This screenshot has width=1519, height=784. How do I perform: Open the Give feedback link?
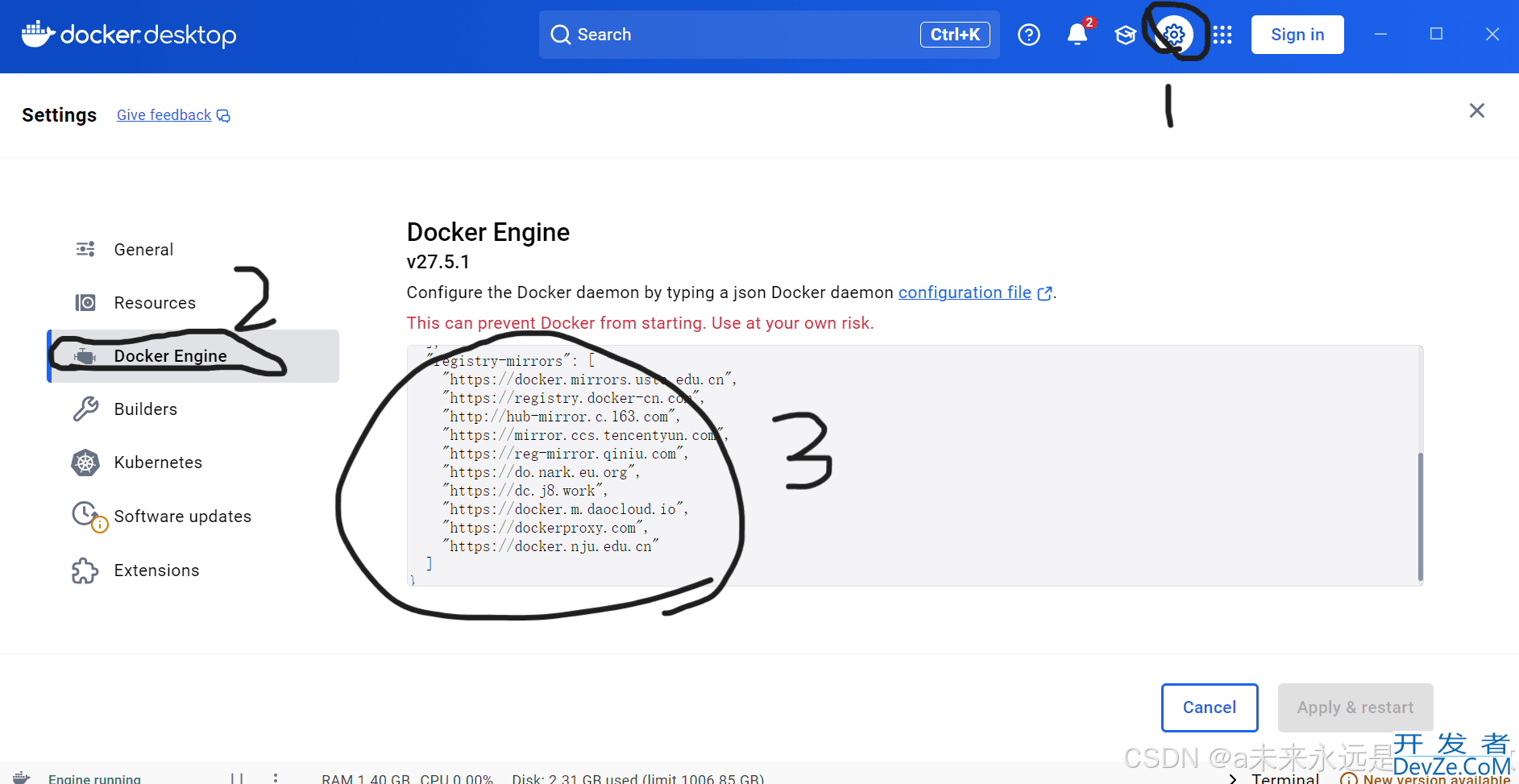pos(173,115)
